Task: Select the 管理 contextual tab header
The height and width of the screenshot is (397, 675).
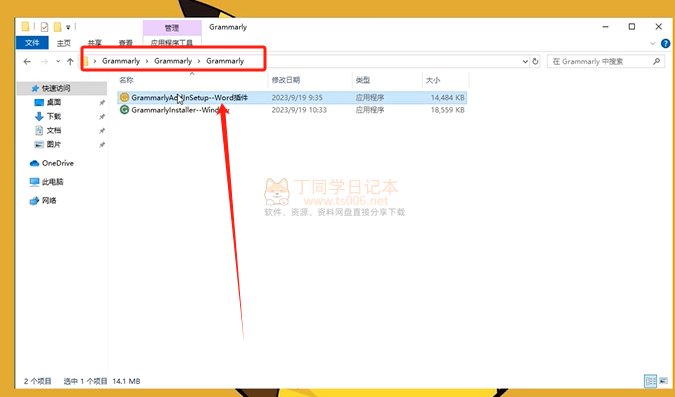Action: click(x=172, y=28)
